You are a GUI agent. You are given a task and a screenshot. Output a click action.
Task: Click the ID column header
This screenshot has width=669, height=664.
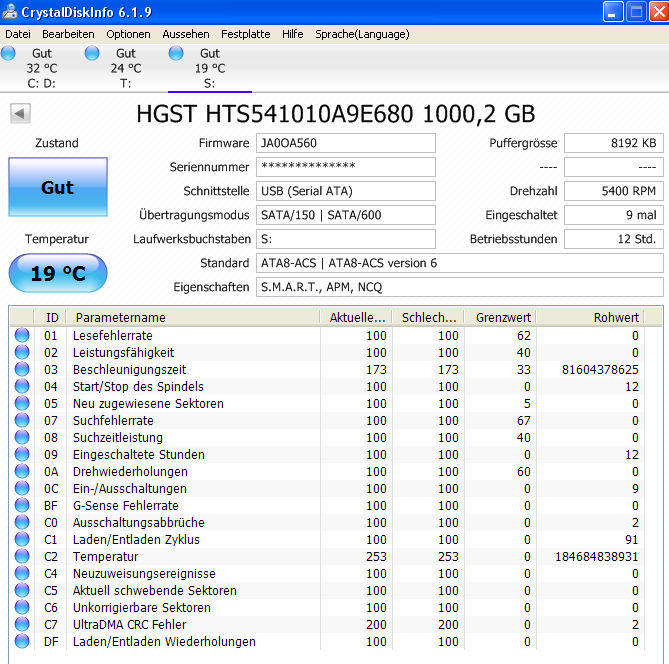[50, 317]
